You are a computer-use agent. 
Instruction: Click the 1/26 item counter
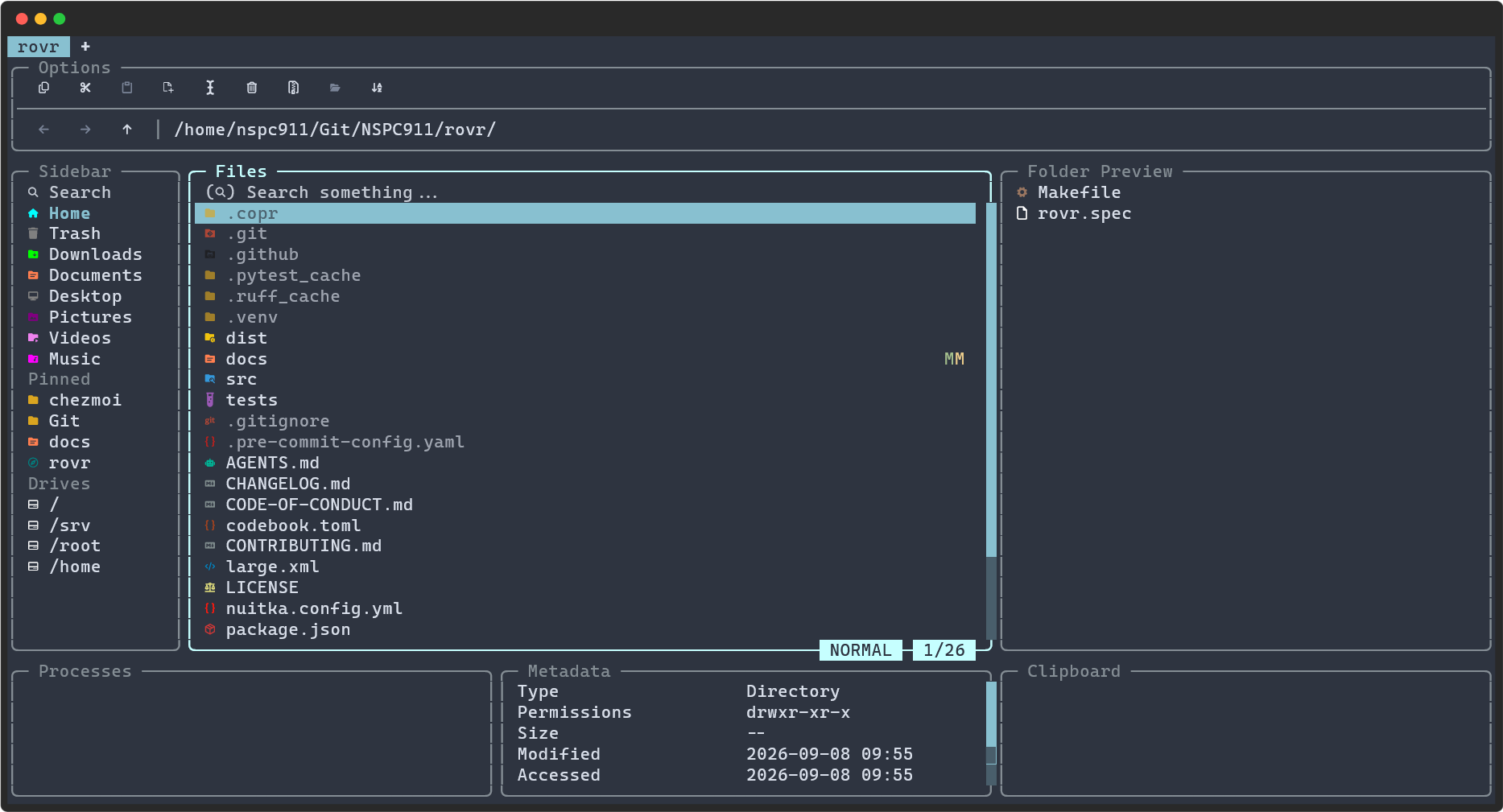point(944,650)
